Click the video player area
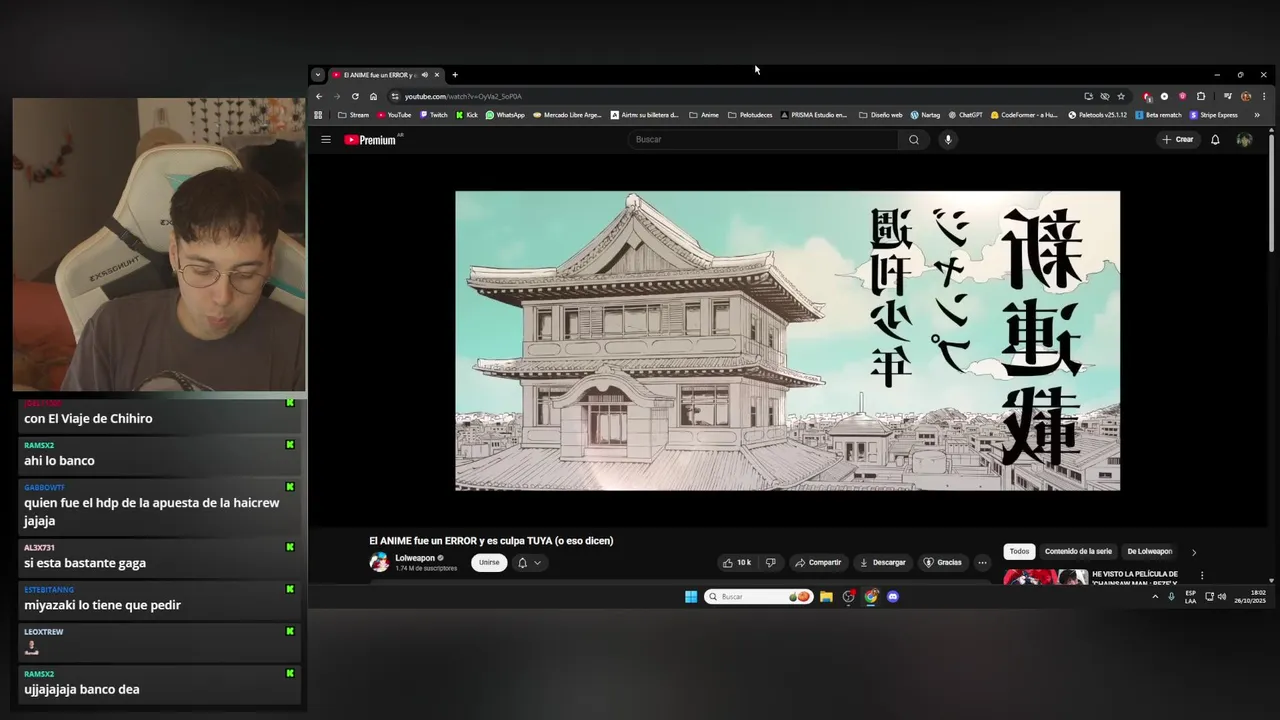 point(787,340)
